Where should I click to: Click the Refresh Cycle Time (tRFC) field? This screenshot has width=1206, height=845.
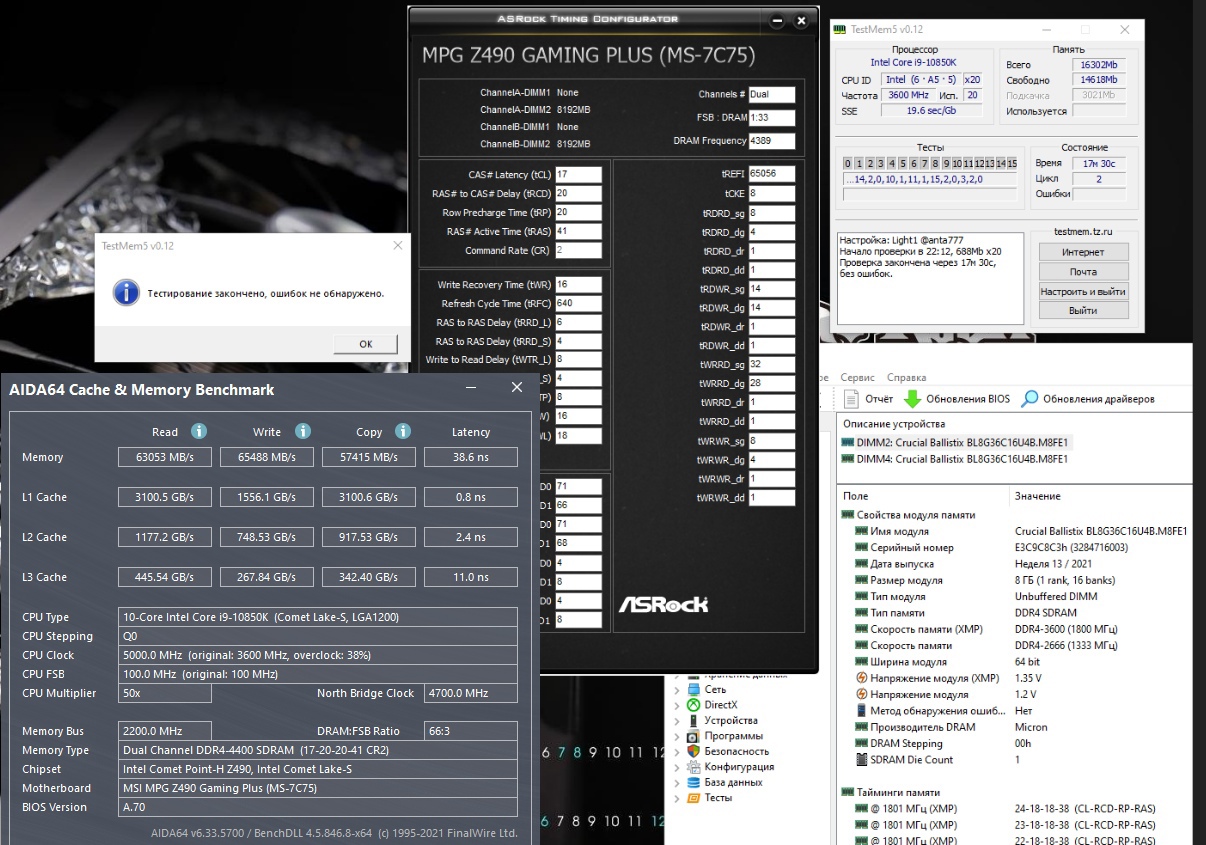578,303
